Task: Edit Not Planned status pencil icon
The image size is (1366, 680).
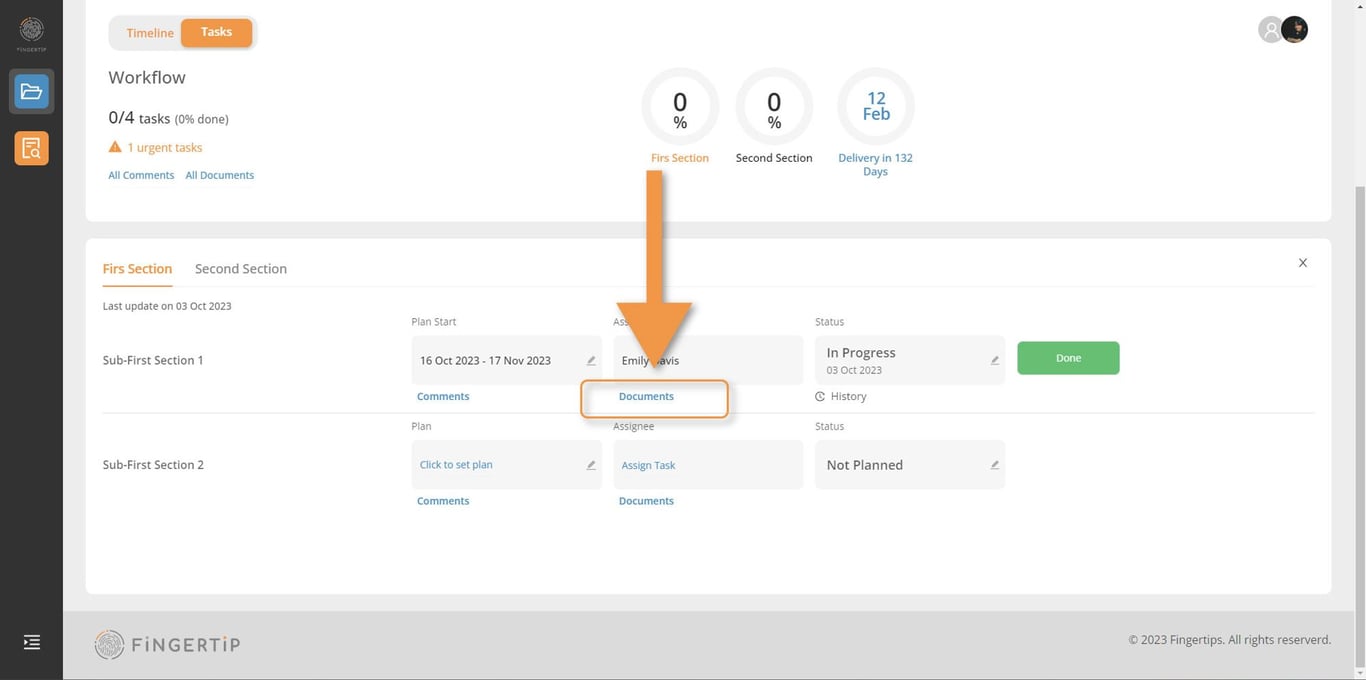Action: pos(995,465)
